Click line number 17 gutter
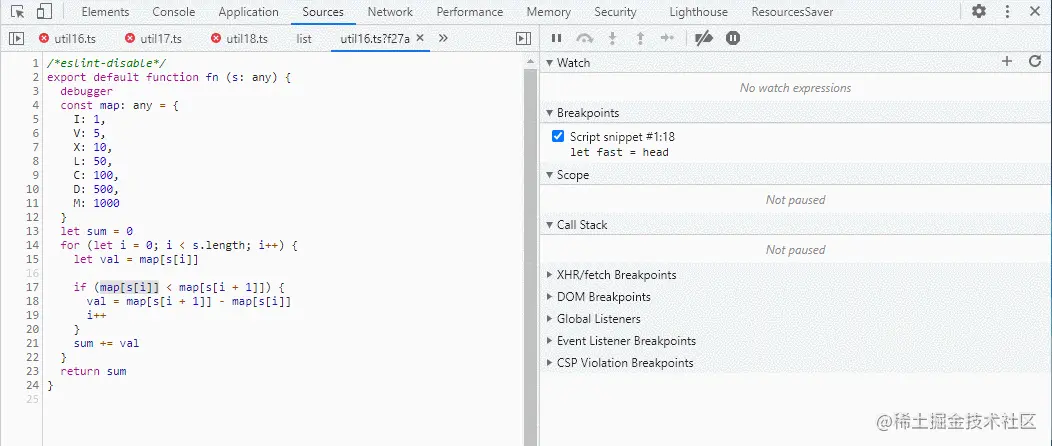This screenshot has width=1052, height=446. click(x=33, y=287)
